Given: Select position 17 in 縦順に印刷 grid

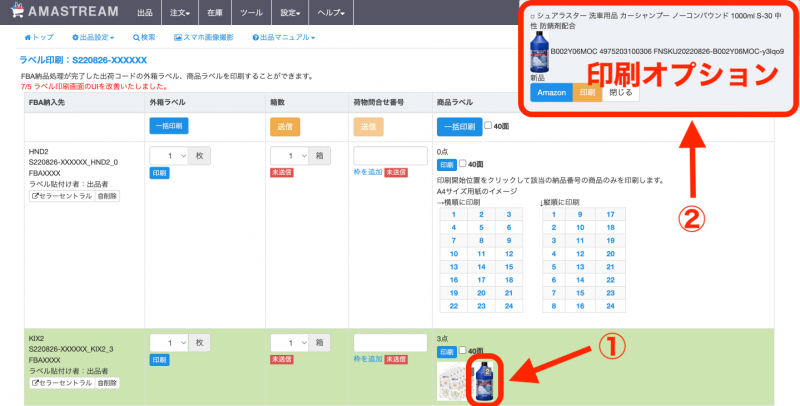Looking at the screenshot, I should coord(610,214).
